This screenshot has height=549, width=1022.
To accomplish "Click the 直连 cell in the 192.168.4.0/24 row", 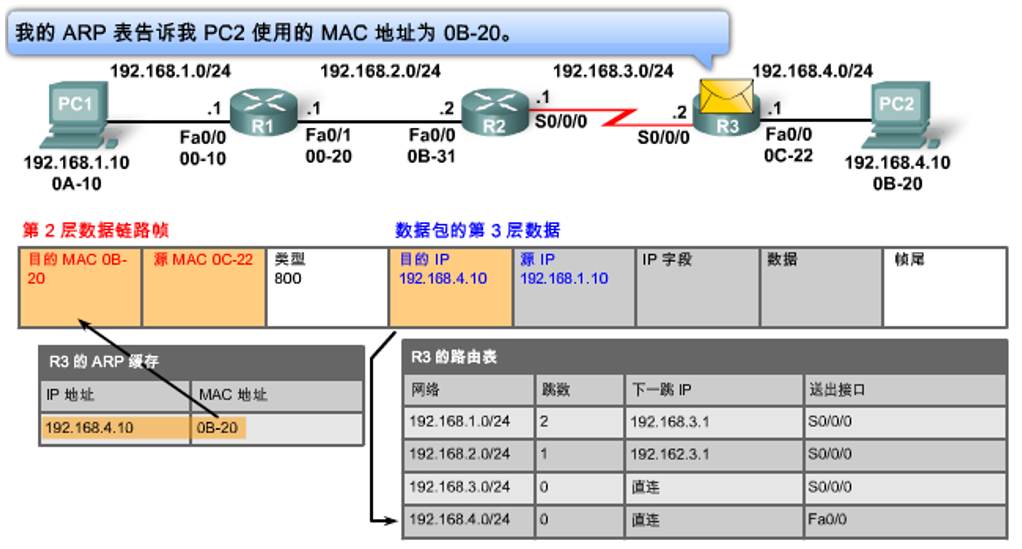I will (x=714, y=520).
